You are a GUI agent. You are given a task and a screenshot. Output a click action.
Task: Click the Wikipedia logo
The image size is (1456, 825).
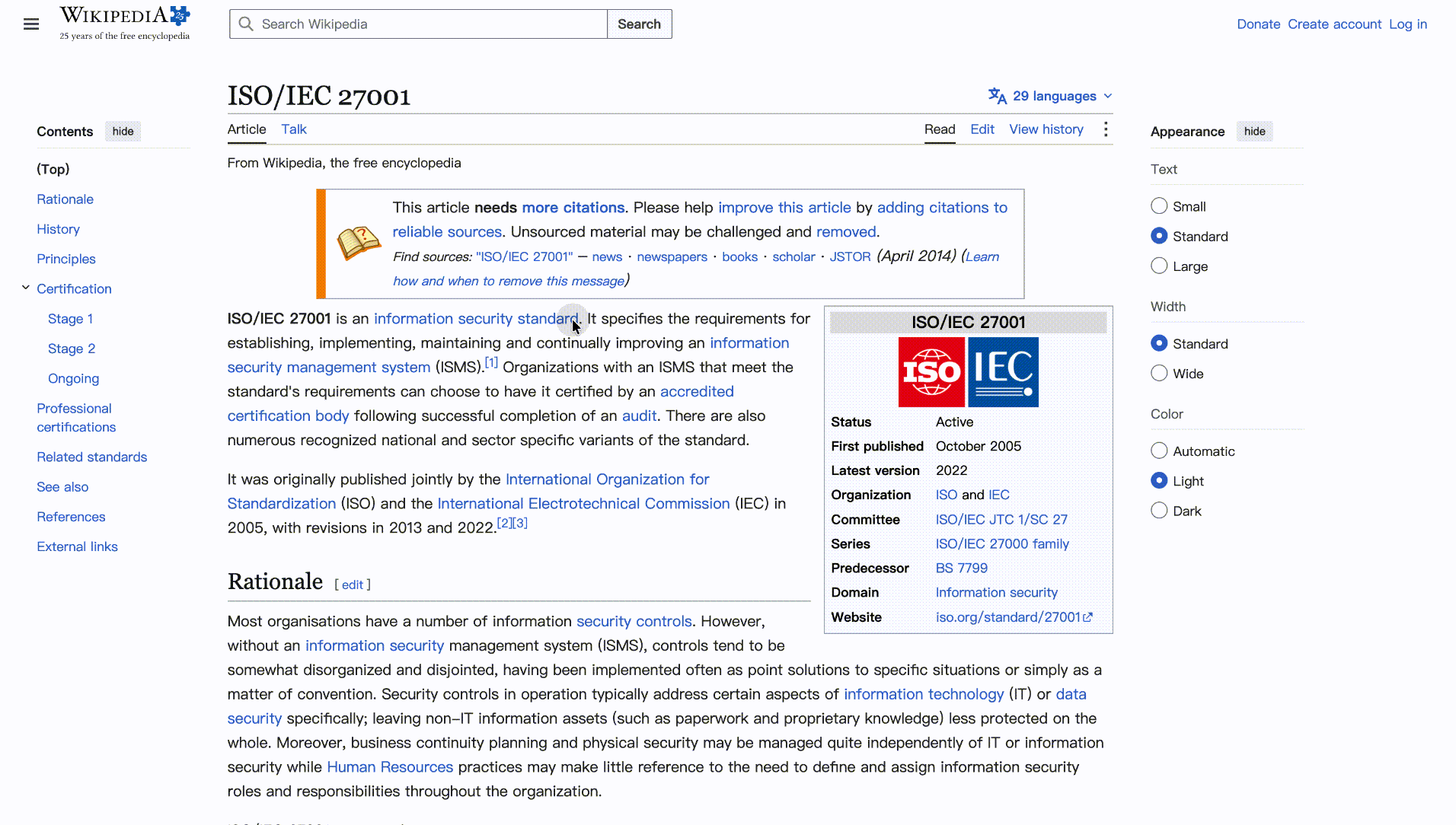click(x=125, y=24)
